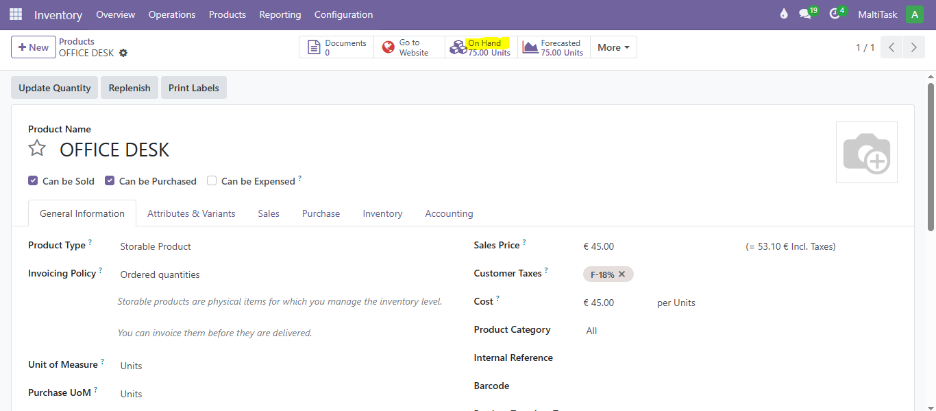Remove the F-18% customer tax tag
This screenshot has height=411, width=936.
tap(622, 274)
